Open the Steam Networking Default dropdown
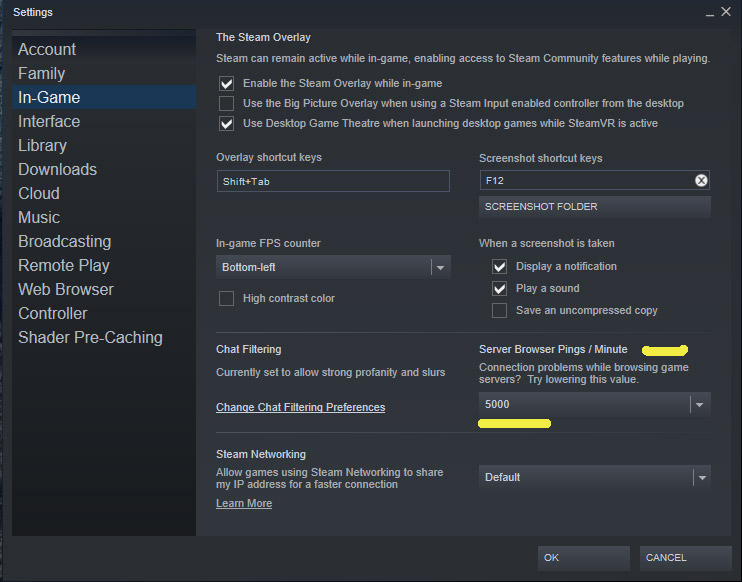 (594, 477)
